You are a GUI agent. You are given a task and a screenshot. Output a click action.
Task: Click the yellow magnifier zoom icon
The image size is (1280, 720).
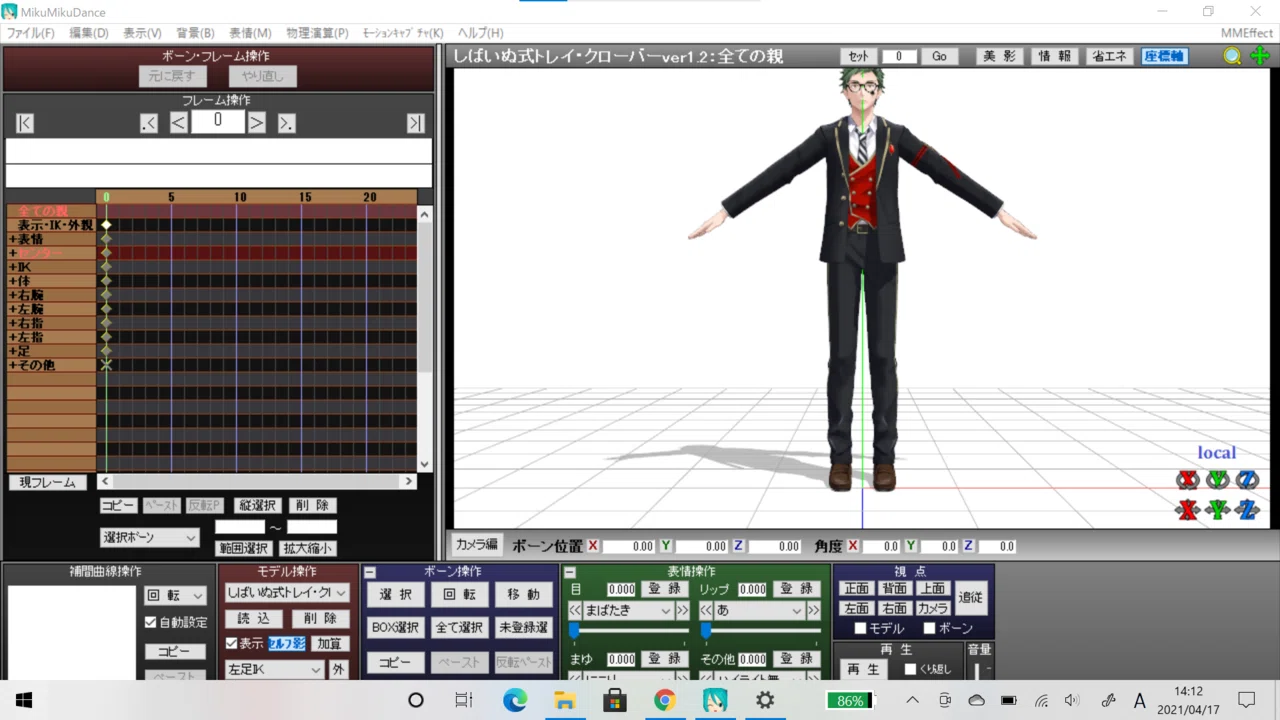pos(1232,56)
